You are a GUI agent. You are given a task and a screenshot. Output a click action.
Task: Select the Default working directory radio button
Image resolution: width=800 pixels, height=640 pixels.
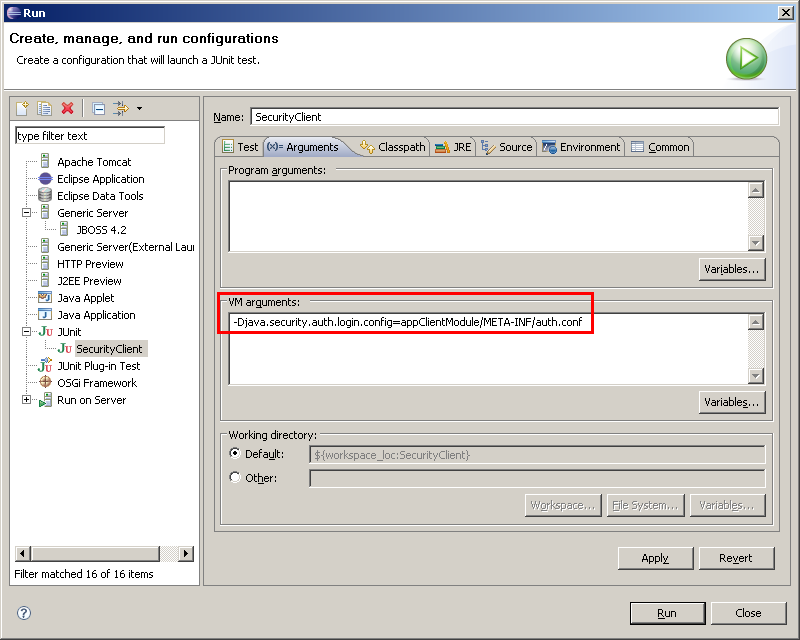235,453
